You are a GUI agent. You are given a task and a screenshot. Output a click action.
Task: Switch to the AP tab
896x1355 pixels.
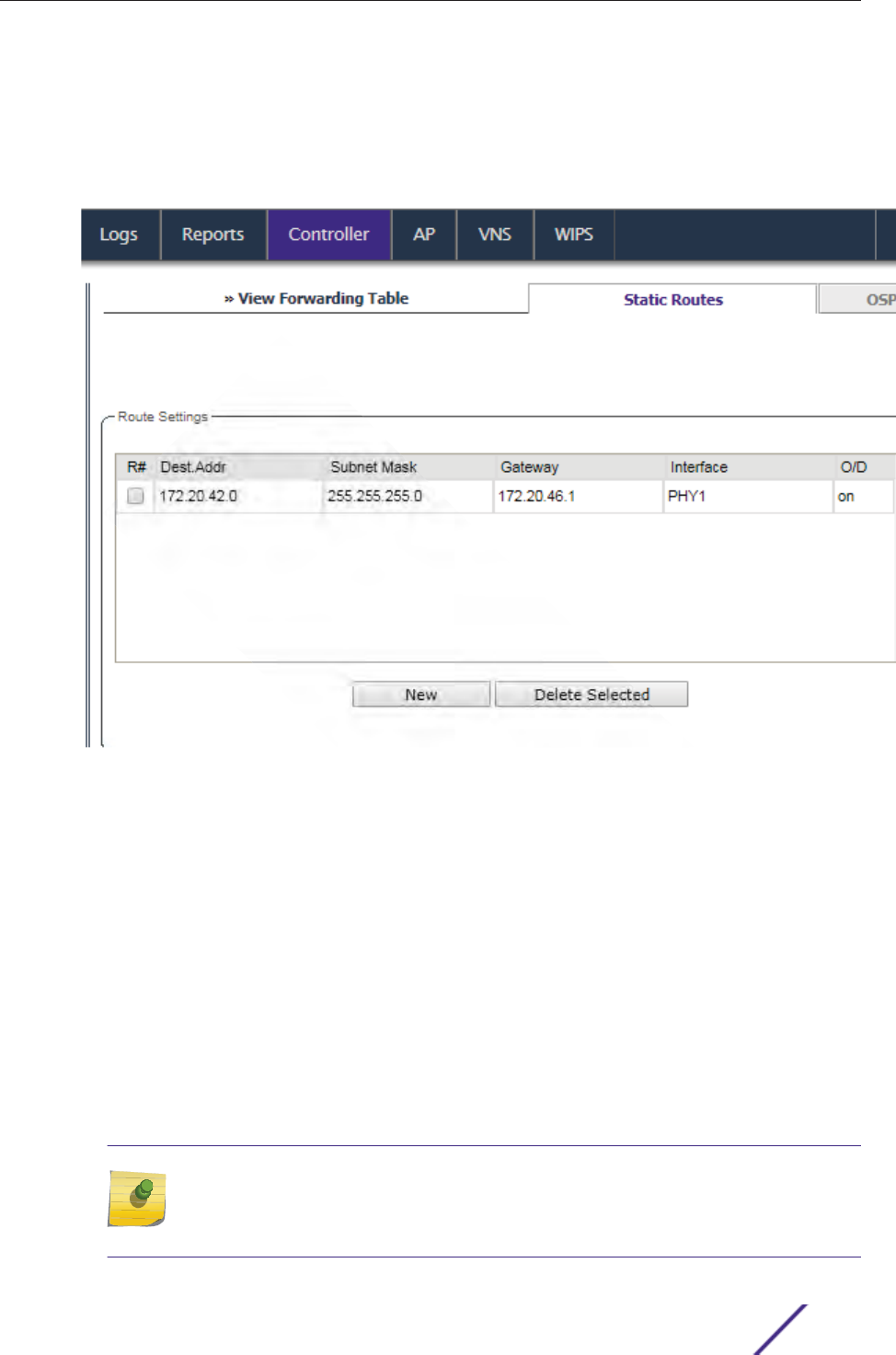424,235
